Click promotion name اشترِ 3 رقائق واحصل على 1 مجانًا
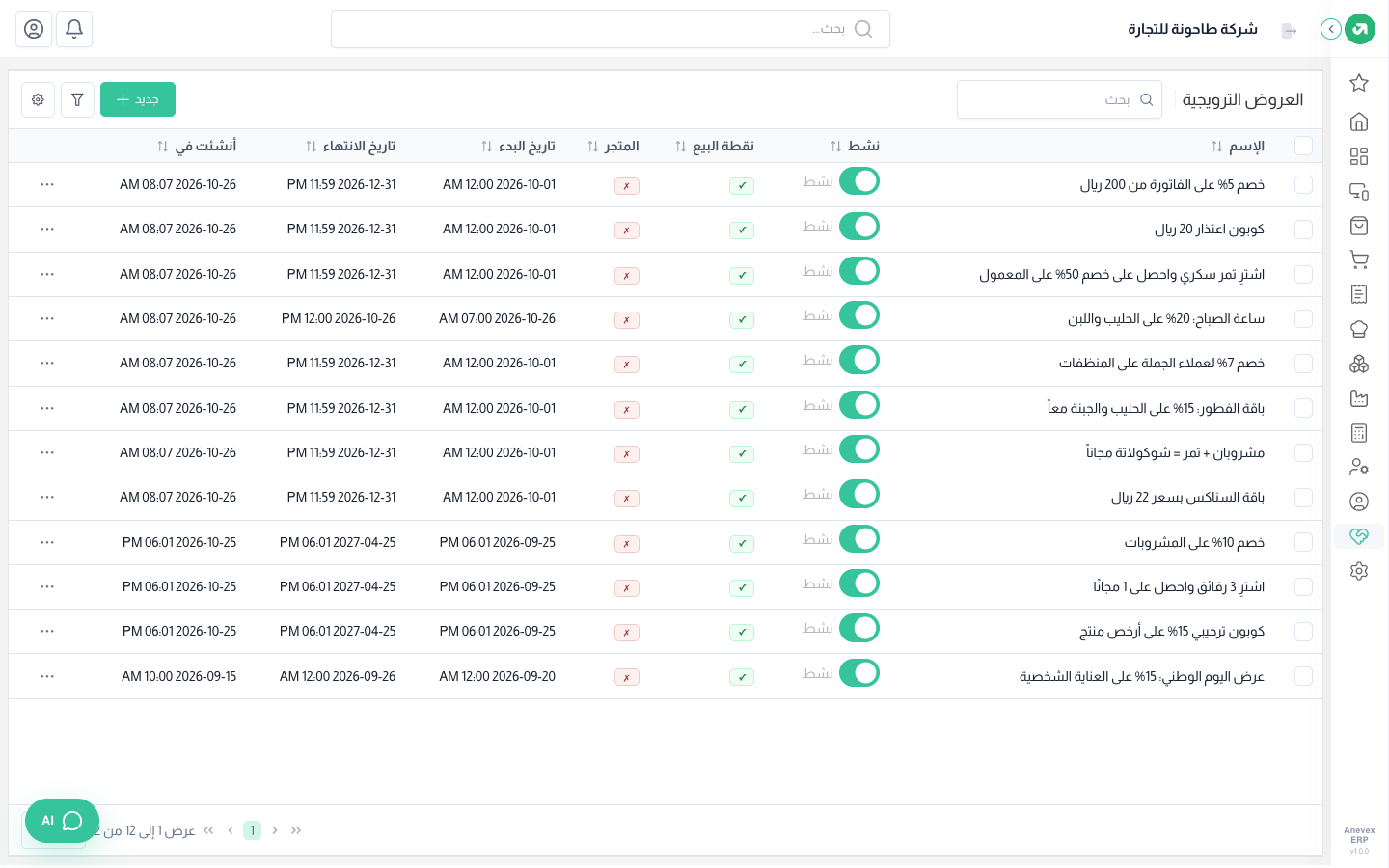 [x=1179, y=586]
